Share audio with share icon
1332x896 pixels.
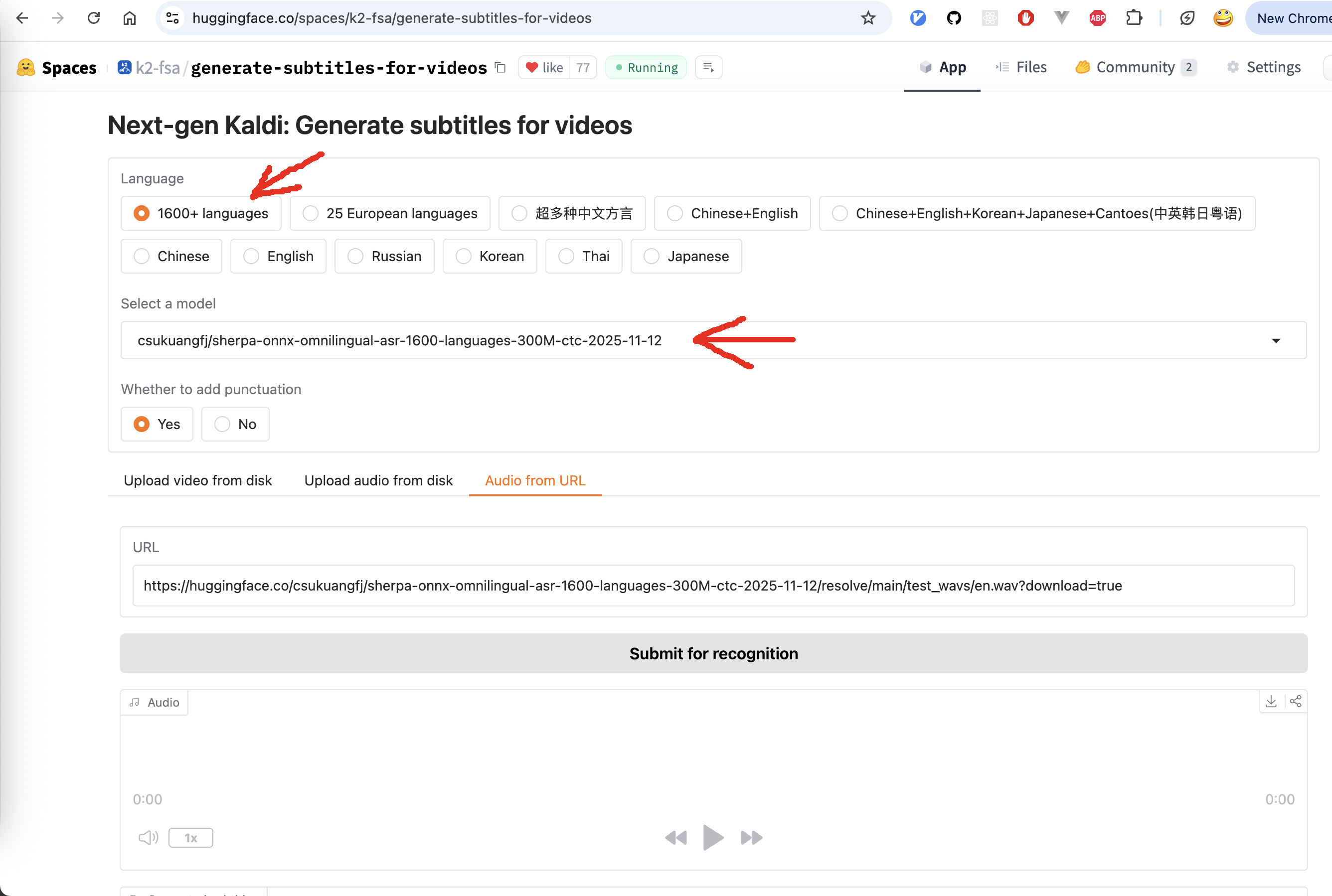pos(1296,701)
